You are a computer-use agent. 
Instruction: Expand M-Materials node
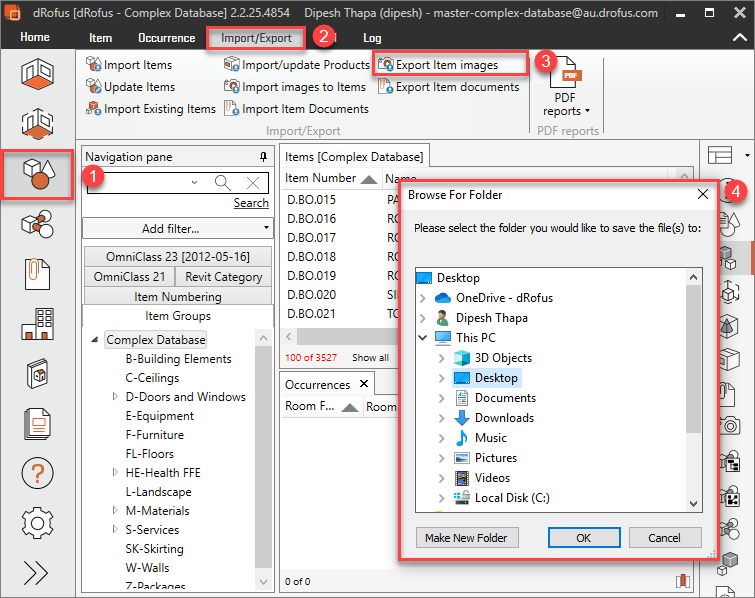(x=115, y=510)
